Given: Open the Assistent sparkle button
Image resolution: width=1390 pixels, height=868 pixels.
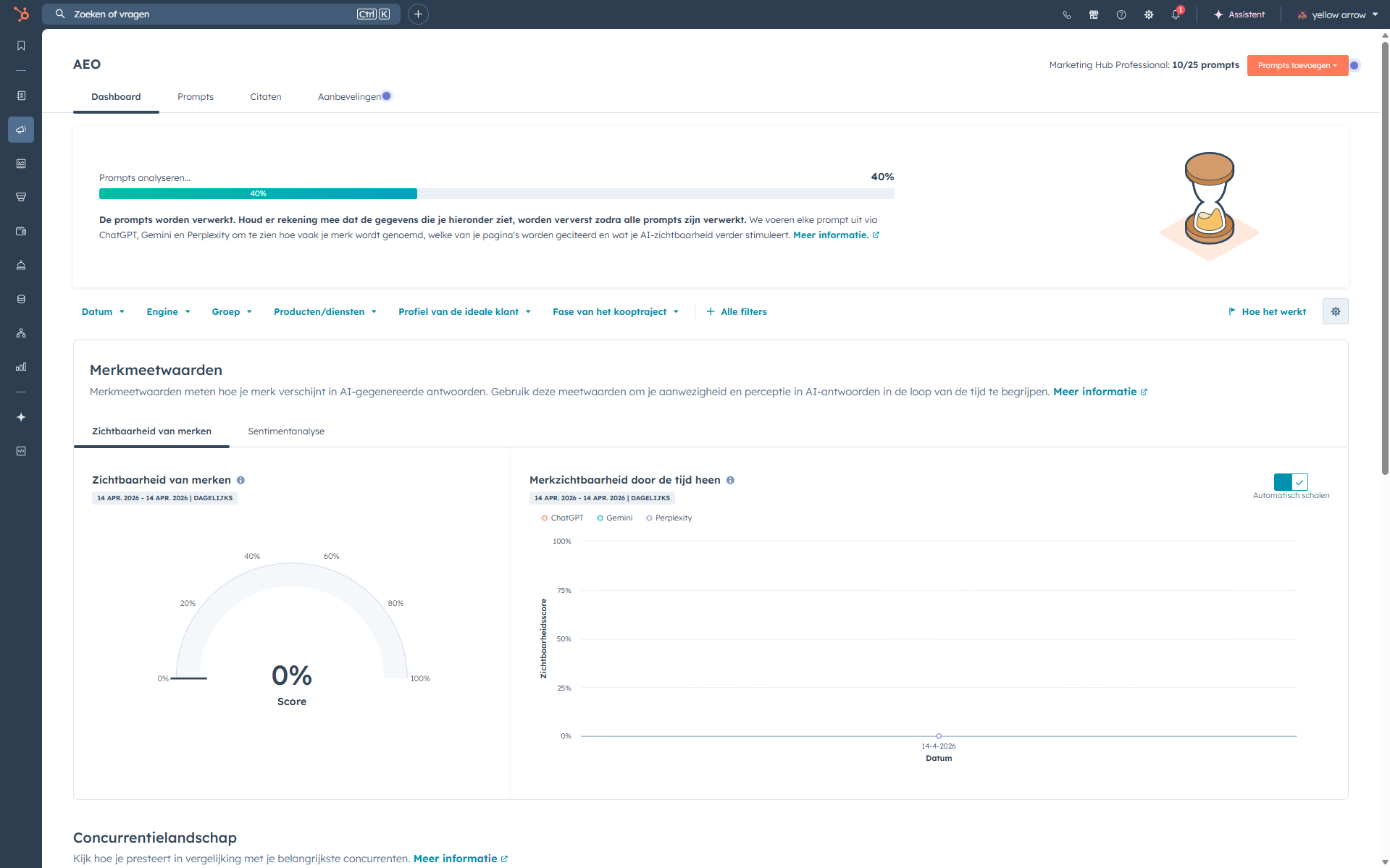Looking at the screenshot, I should tap(1239, 14).
